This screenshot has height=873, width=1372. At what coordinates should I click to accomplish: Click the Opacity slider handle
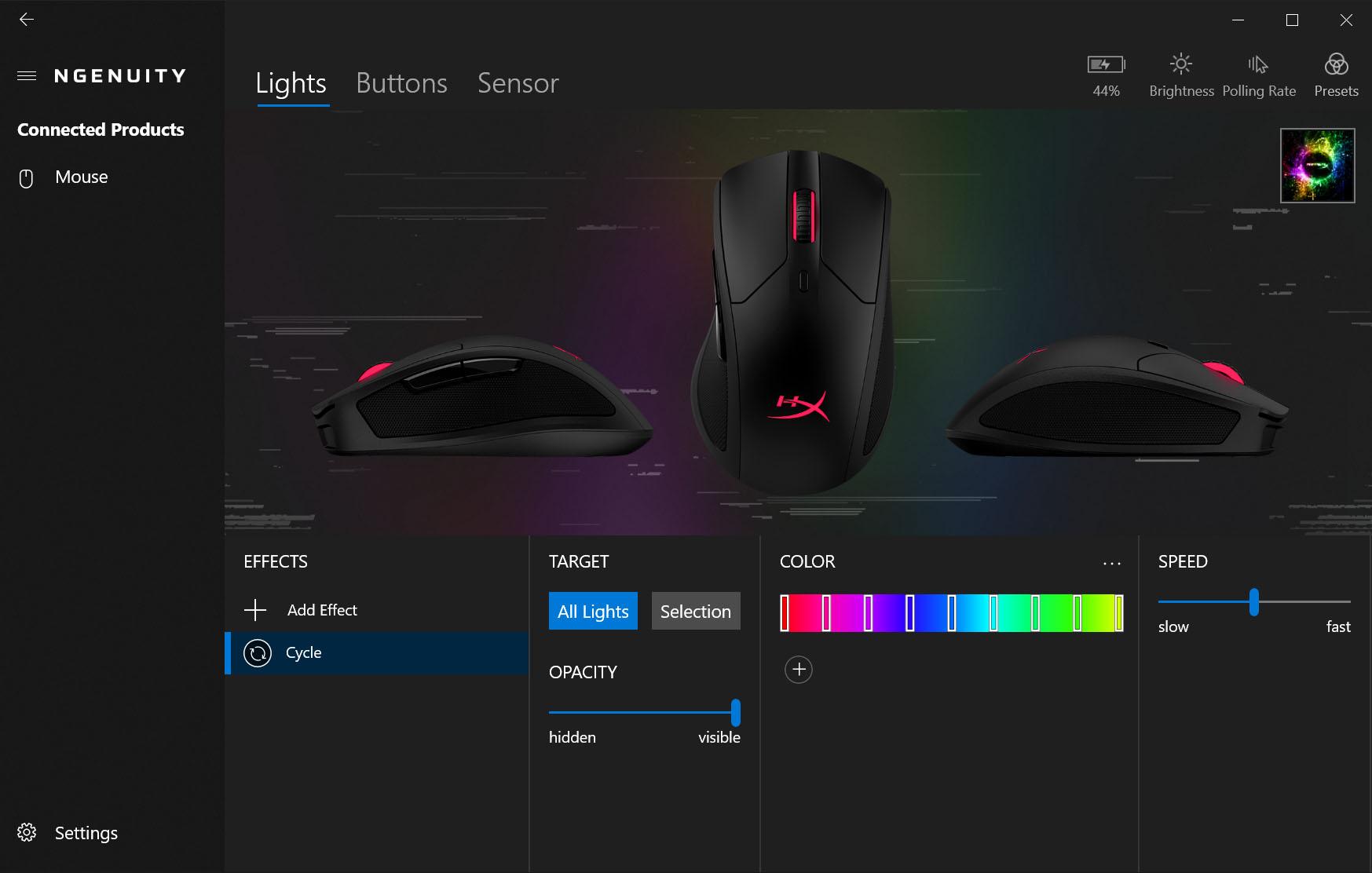click(x=736, y=713)
